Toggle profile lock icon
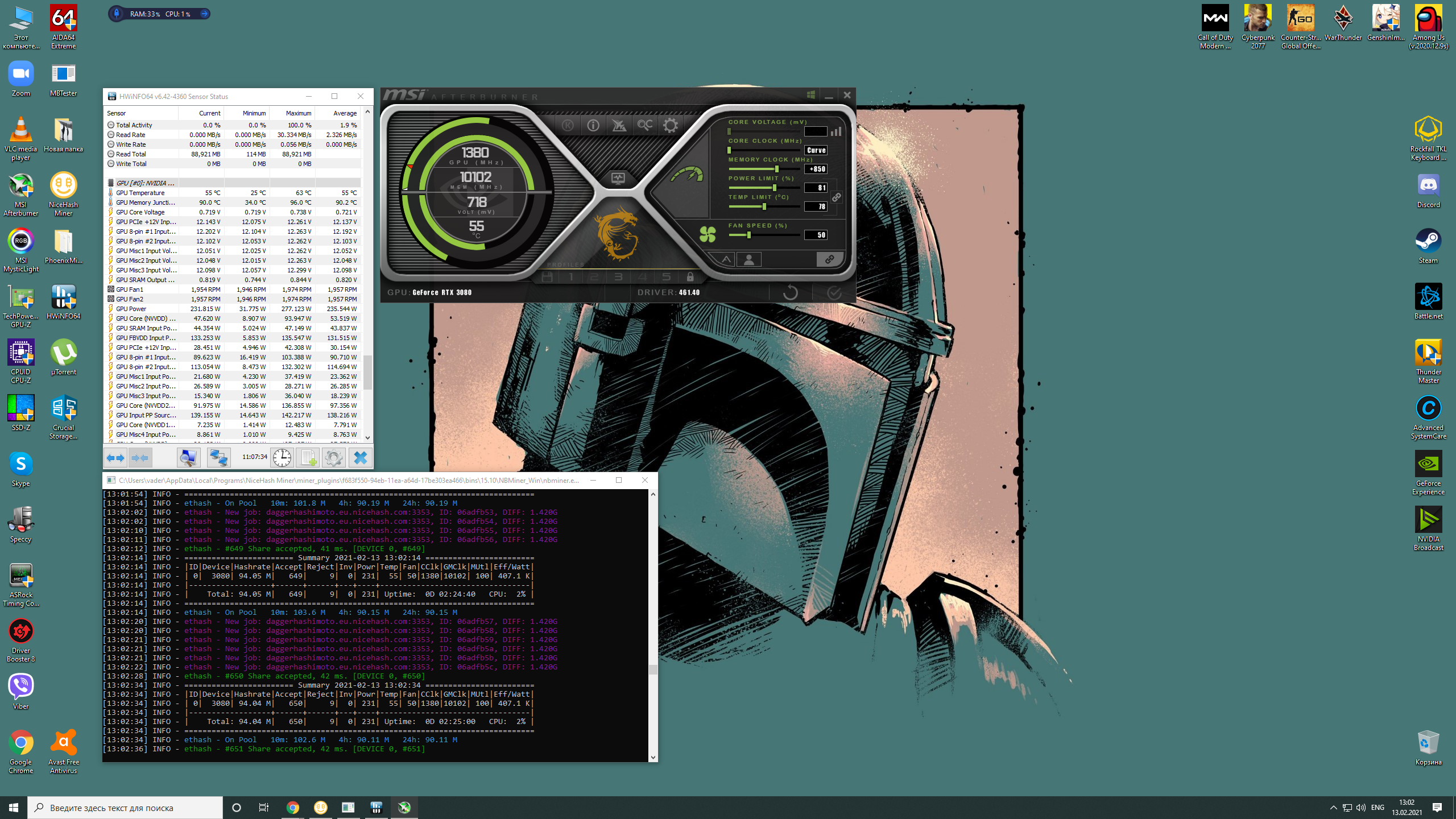 coord(690,277)
